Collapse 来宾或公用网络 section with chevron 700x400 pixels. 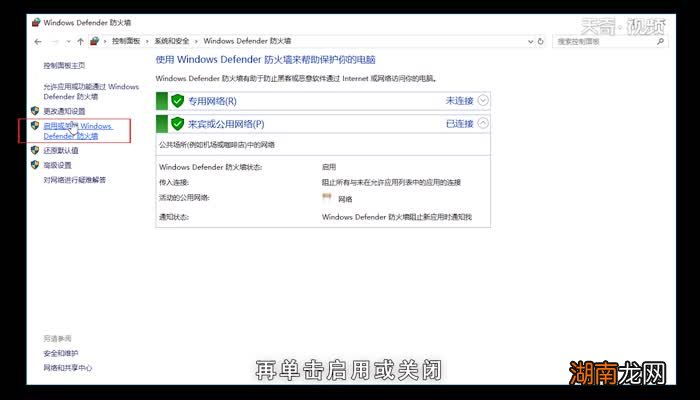point(483,123)
